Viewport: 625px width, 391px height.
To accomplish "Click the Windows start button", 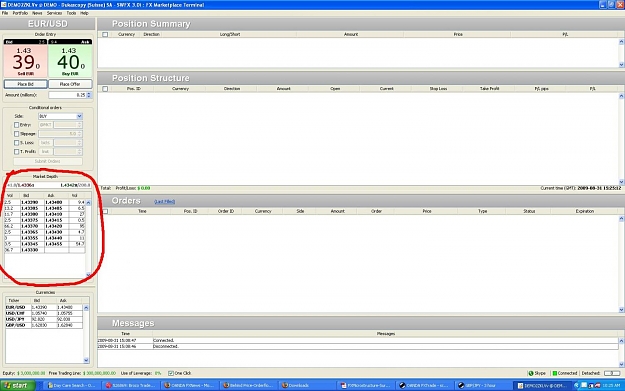I will [18, 385].
